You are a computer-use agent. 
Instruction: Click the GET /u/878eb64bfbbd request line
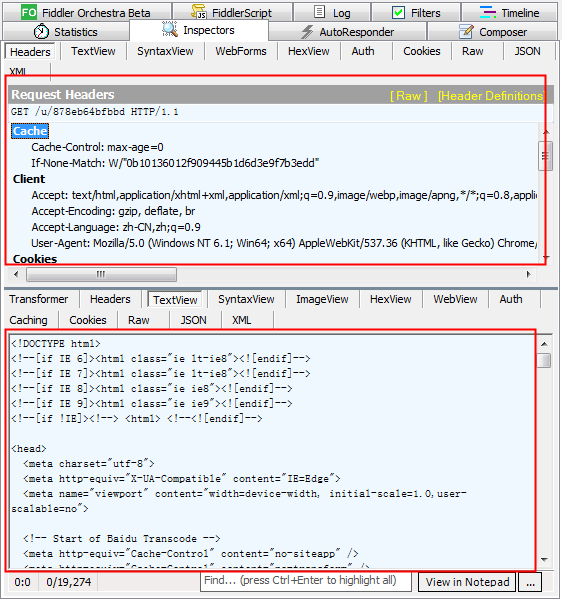[x=94, y=112]
